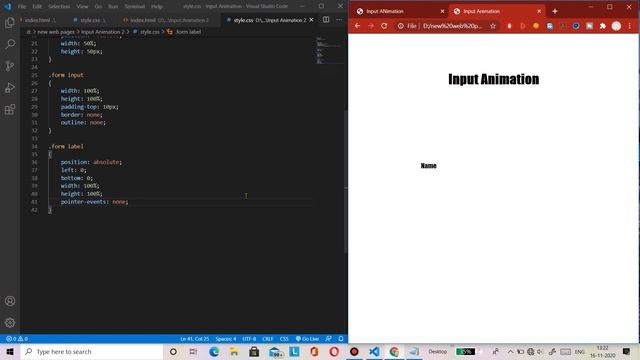Click style.css breadcrumb segment
The height and width of the screenshot is (360, 640).
click(x=150, y=31)
